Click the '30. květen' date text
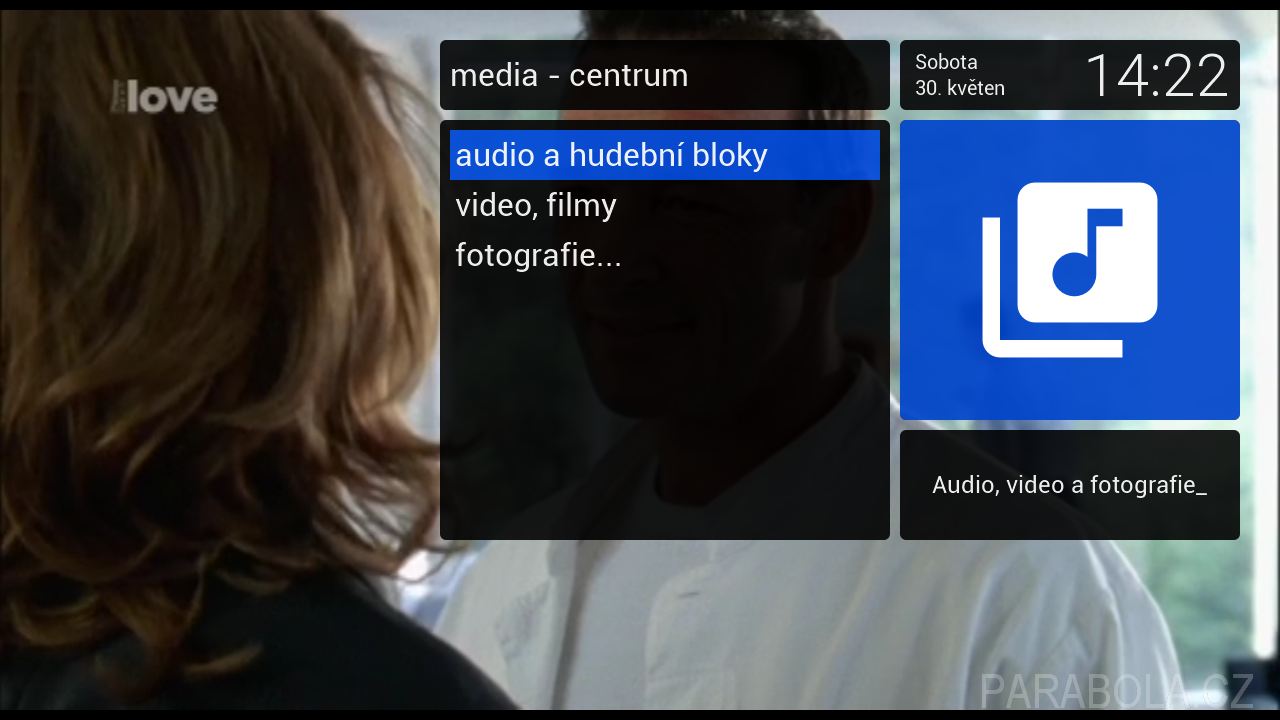 (960, 88)
